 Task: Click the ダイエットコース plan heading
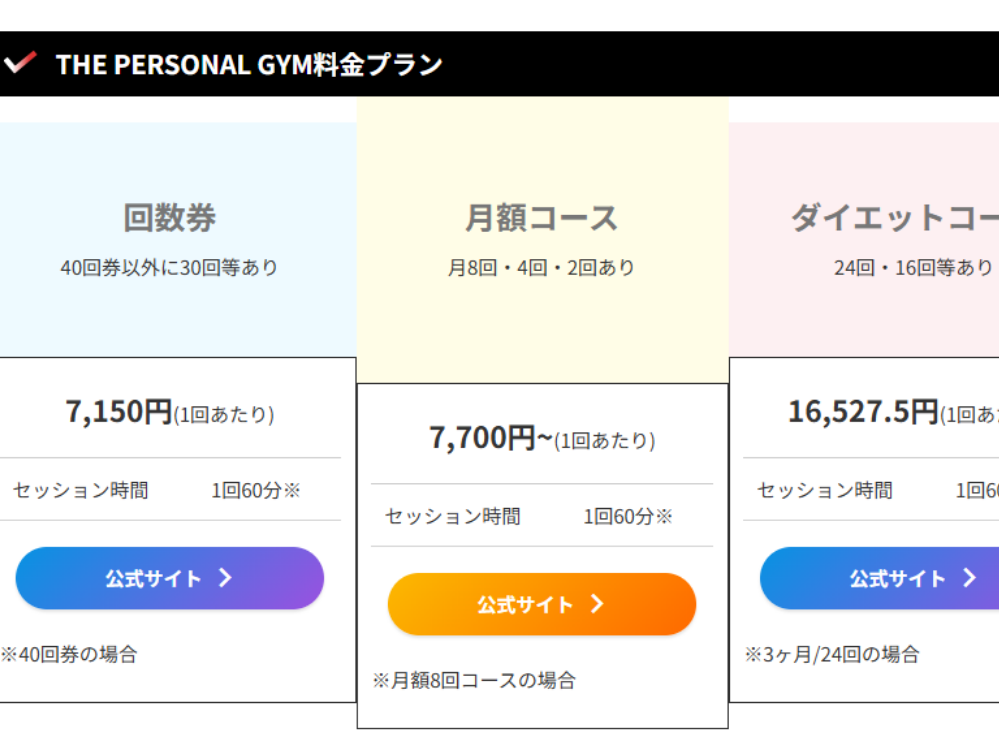click(895, 218)
